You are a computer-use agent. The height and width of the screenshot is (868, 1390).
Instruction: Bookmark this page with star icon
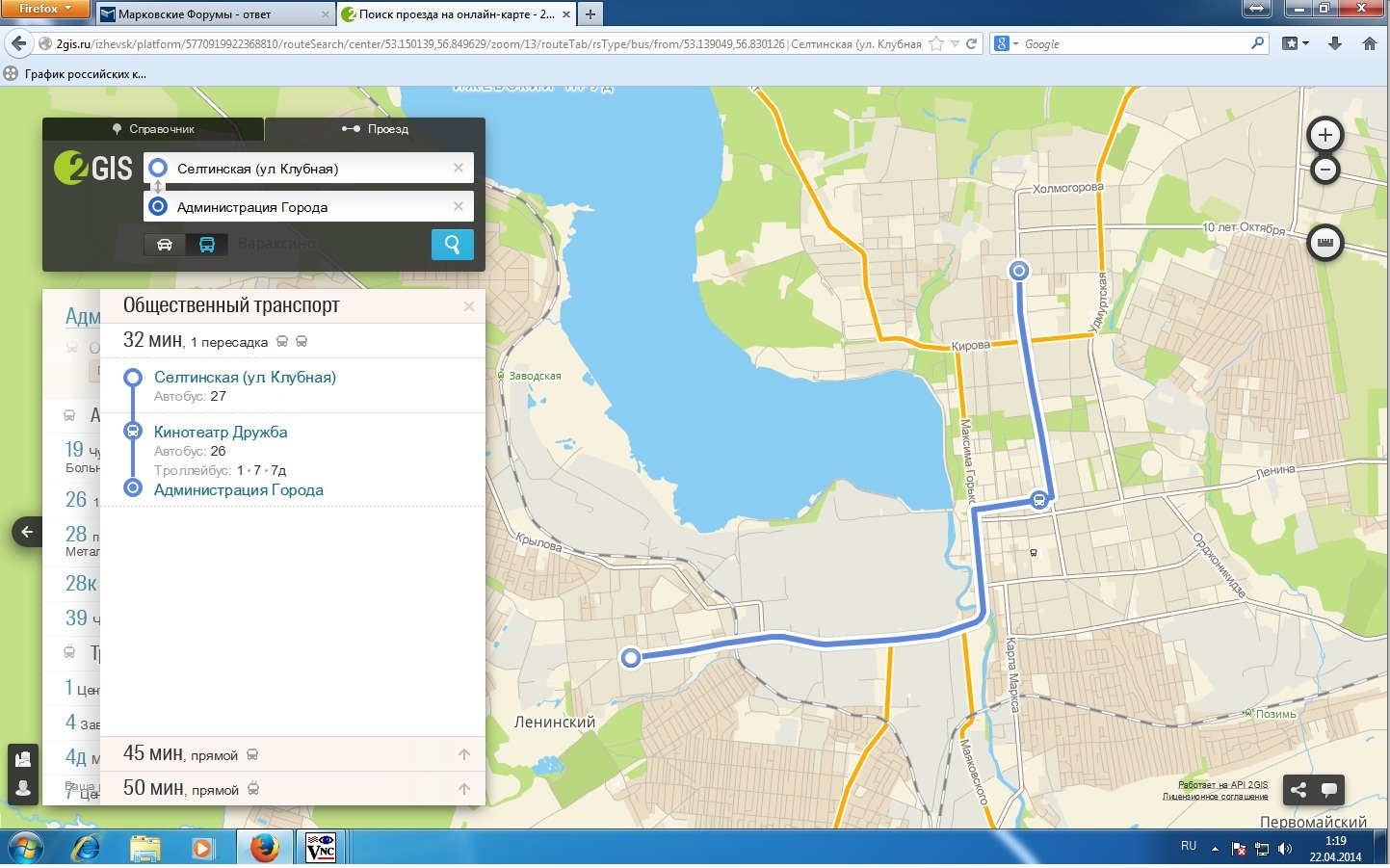point(935,43)
